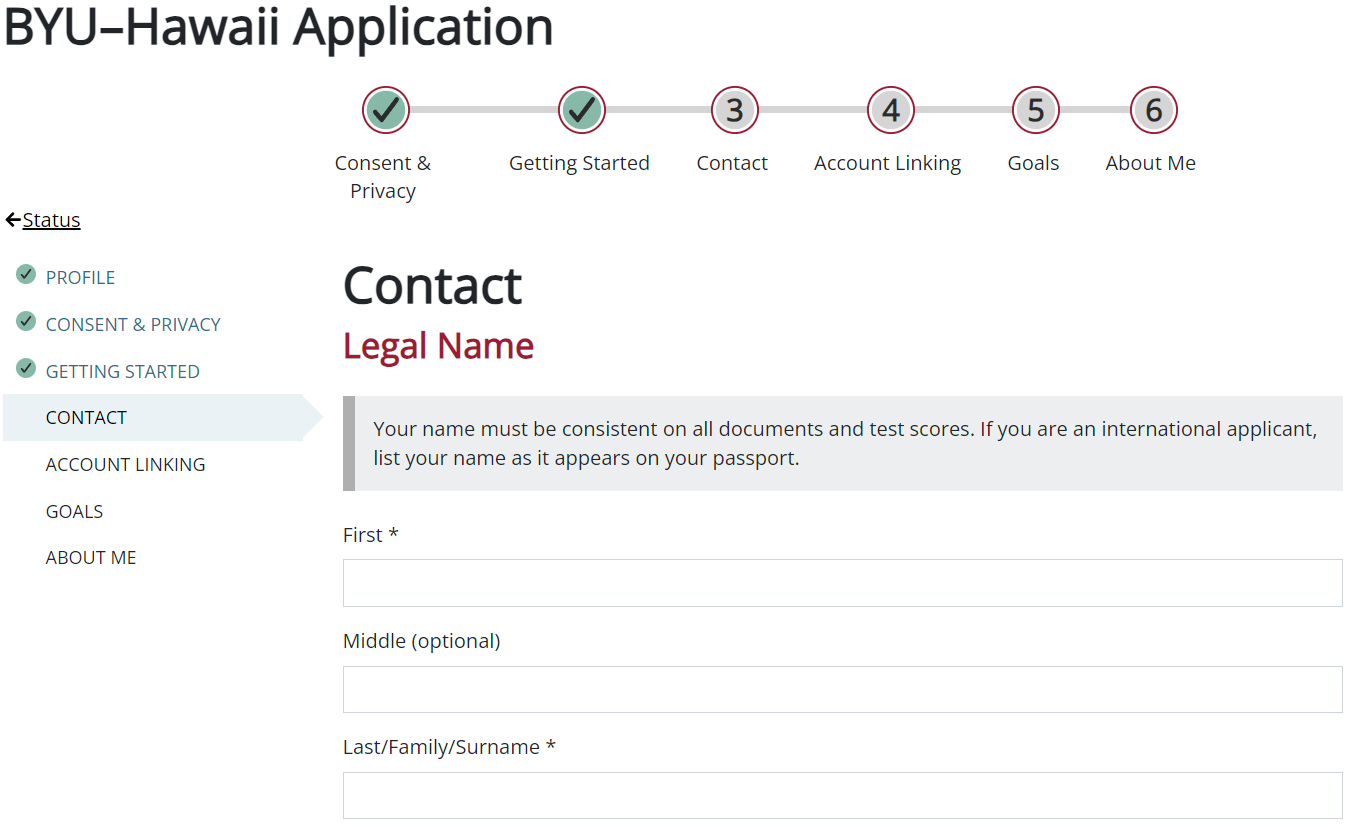The width and height of the screenshot is (1357, 827).
Task: Click the 'Last/Family/Surname *' field label
Action: [449, 747]
